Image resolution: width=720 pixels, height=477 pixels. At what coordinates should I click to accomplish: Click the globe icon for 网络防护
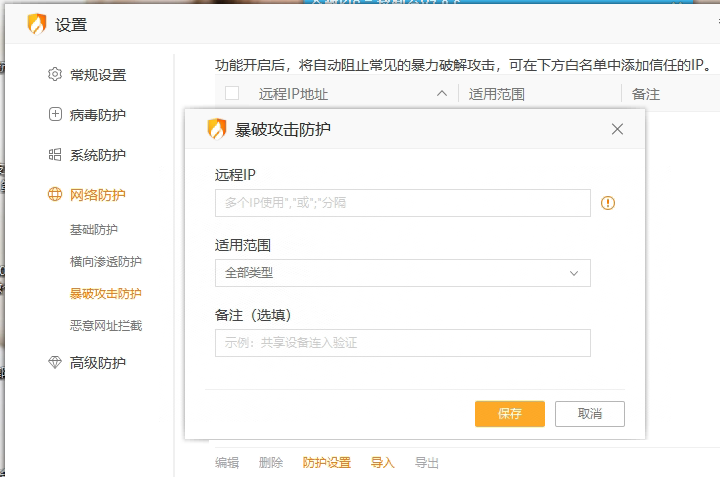(x=55, y=195)
